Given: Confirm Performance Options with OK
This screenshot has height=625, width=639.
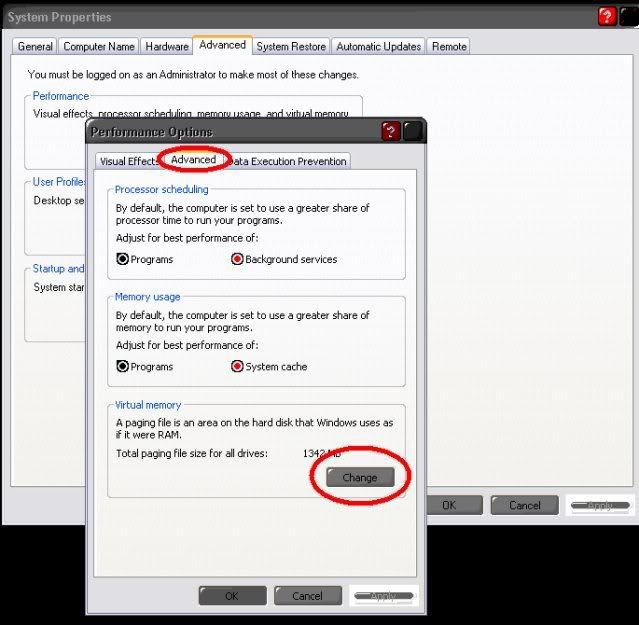Looking at the screenshot, I should click(x=231, y=596).
